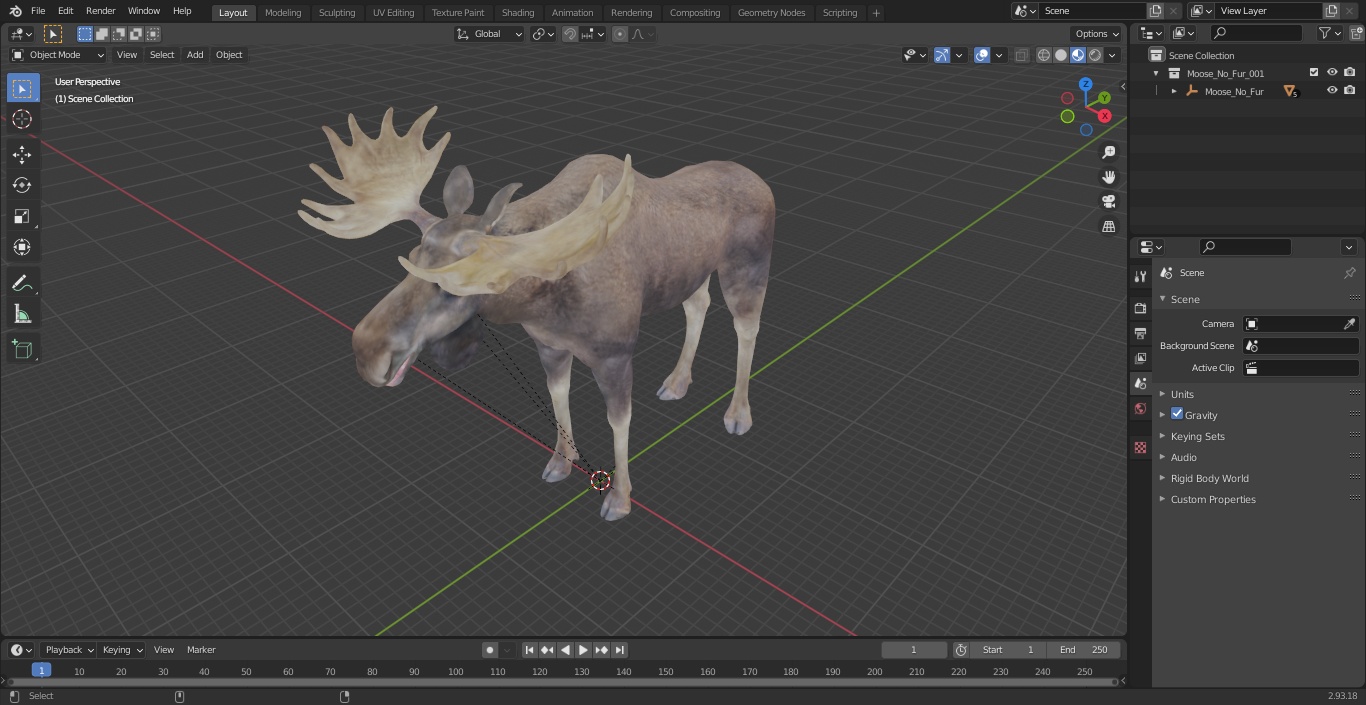Click the camera eyedropper icon
Image resolution: width=1366 pixels, height=705 pixels.
point(1349,324)
